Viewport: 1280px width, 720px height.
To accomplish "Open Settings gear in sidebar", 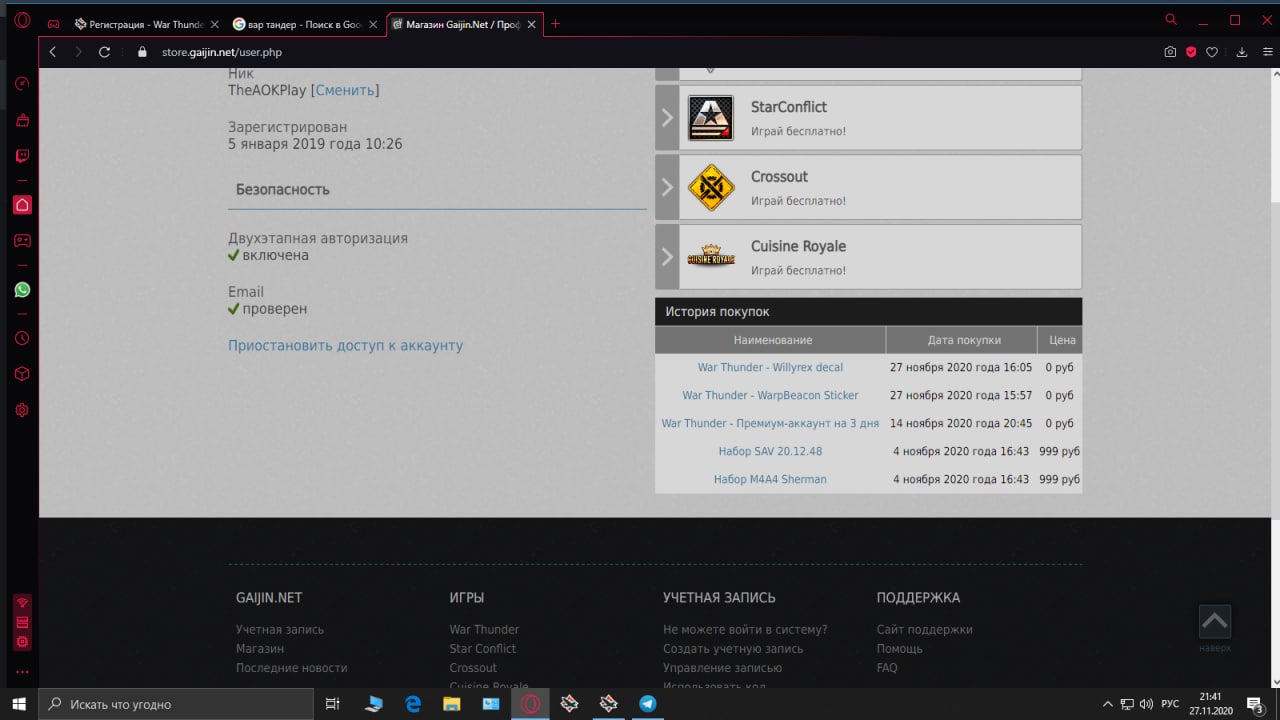I will [x=22, y=410].
